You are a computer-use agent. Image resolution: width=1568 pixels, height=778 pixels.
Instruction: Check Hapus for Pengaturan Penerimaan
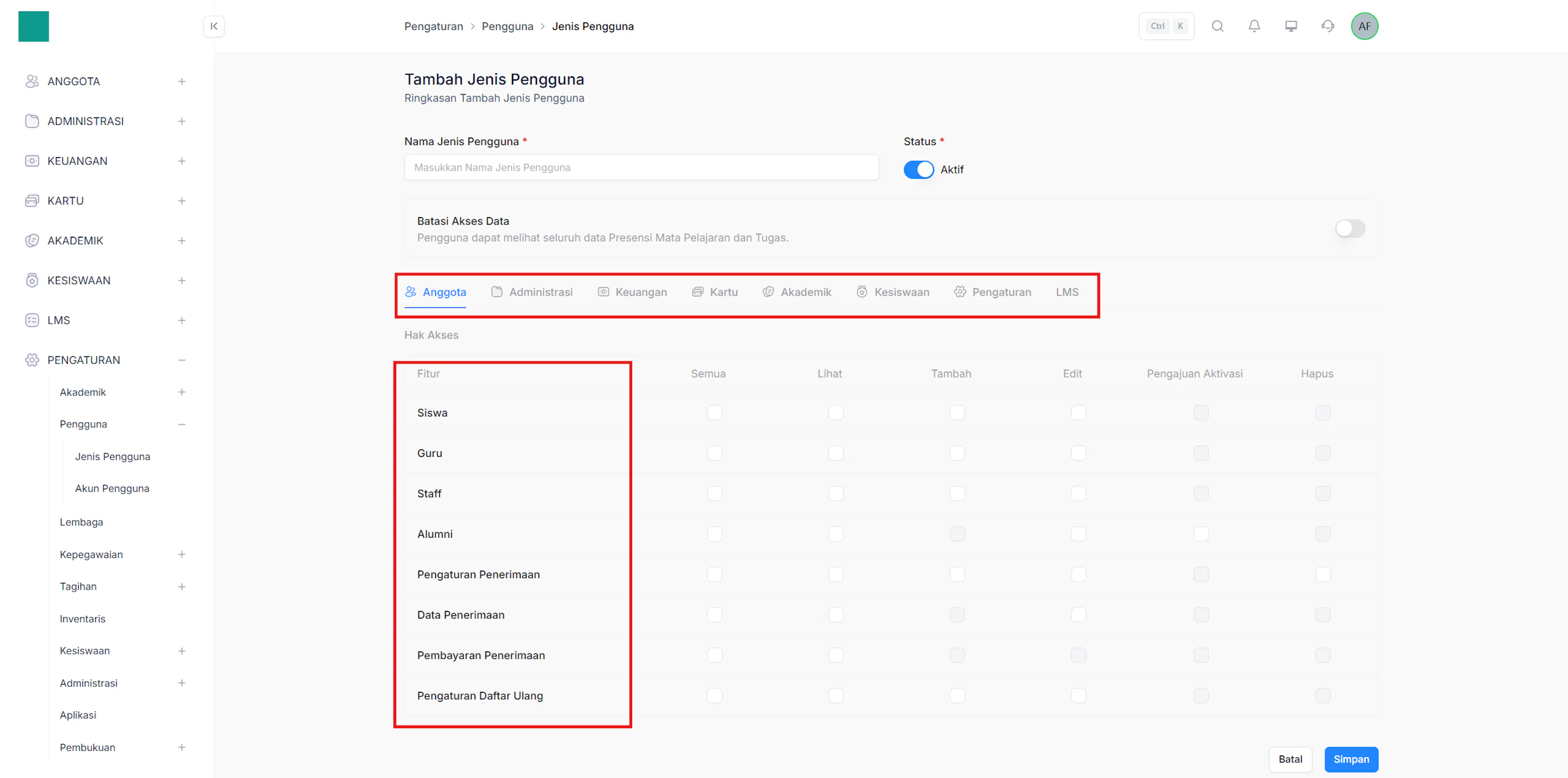[x=1323, y=574]
